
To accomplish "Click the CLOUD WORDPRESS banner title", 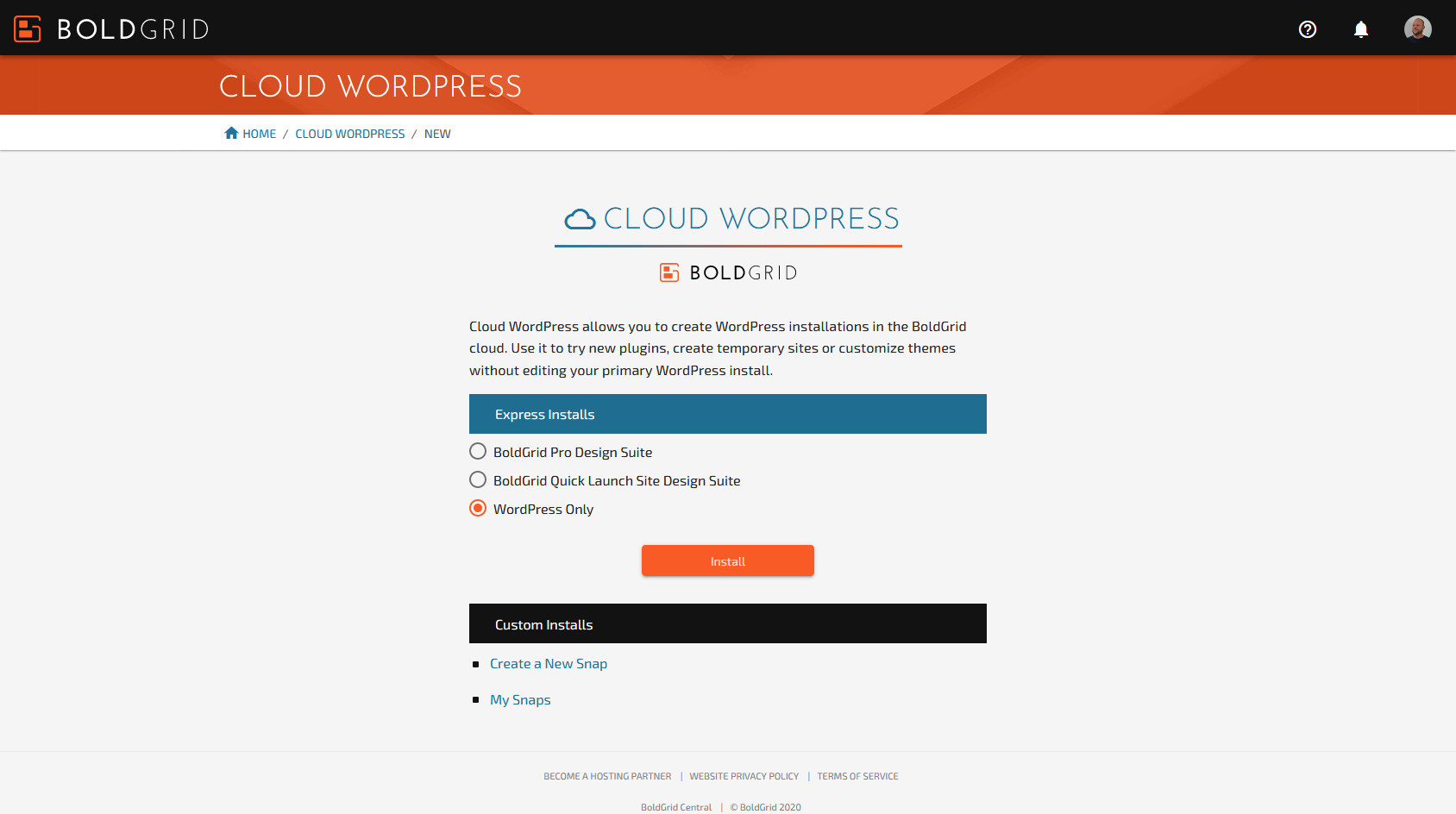I will coord(371,86).
